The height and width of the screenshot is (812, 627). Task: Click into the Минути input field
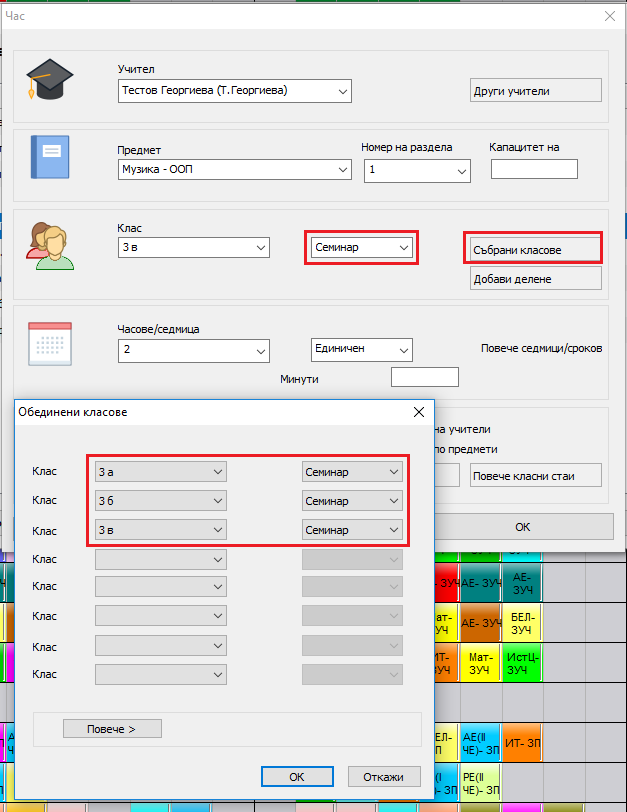(424, 378)
